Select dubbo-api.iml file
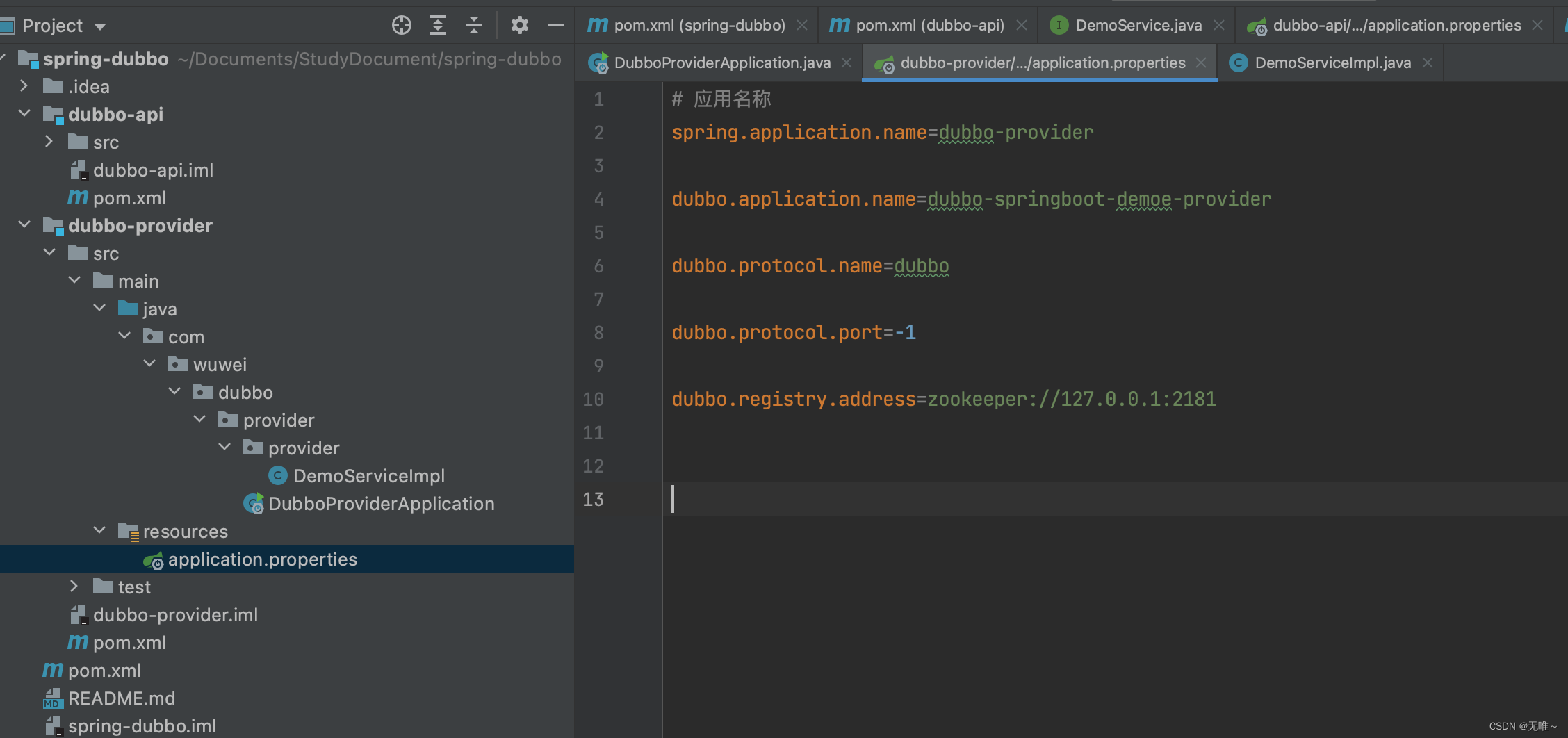 tap(153, 170)
